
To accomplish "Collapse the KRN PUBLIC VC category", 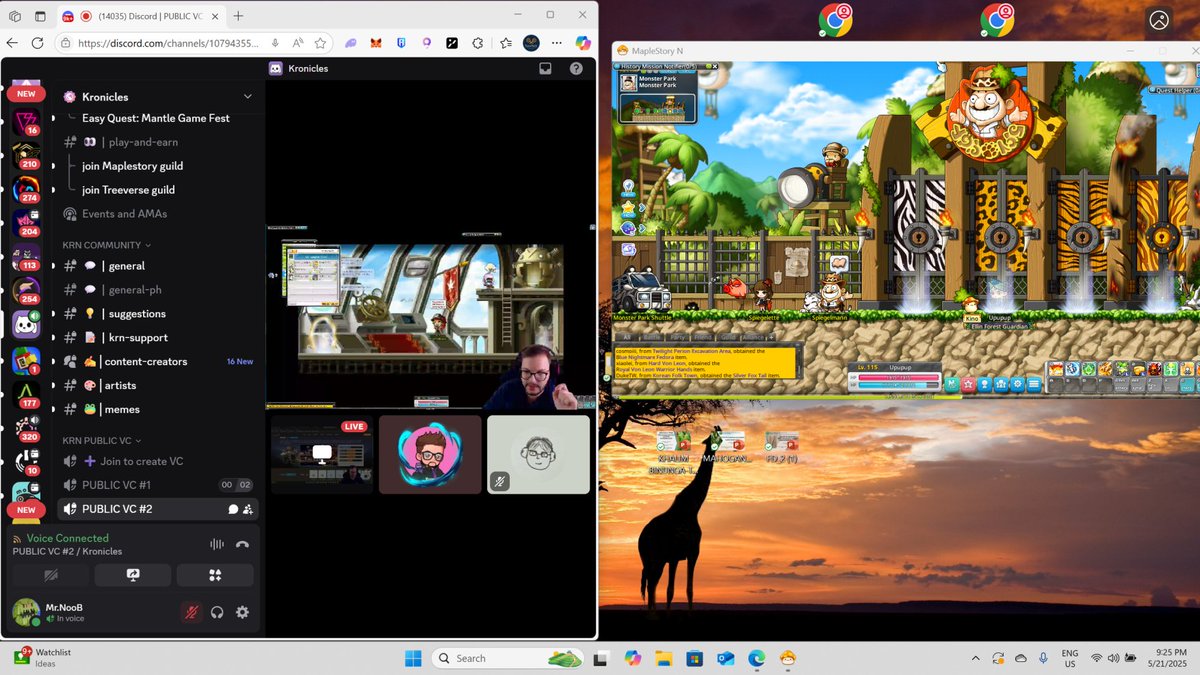I will click(x=98, y=440).
